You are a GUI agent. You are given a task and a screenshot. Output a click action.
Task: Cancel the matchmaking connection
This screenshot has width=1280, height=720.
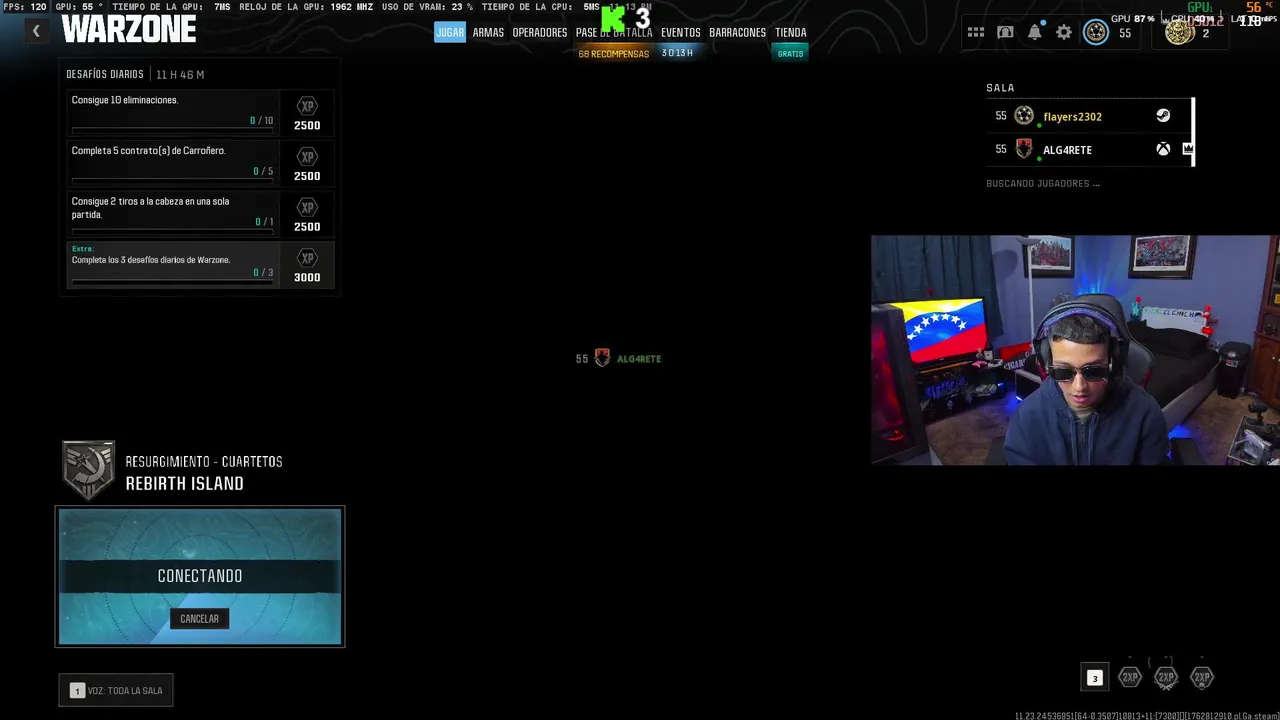[199, 619]
